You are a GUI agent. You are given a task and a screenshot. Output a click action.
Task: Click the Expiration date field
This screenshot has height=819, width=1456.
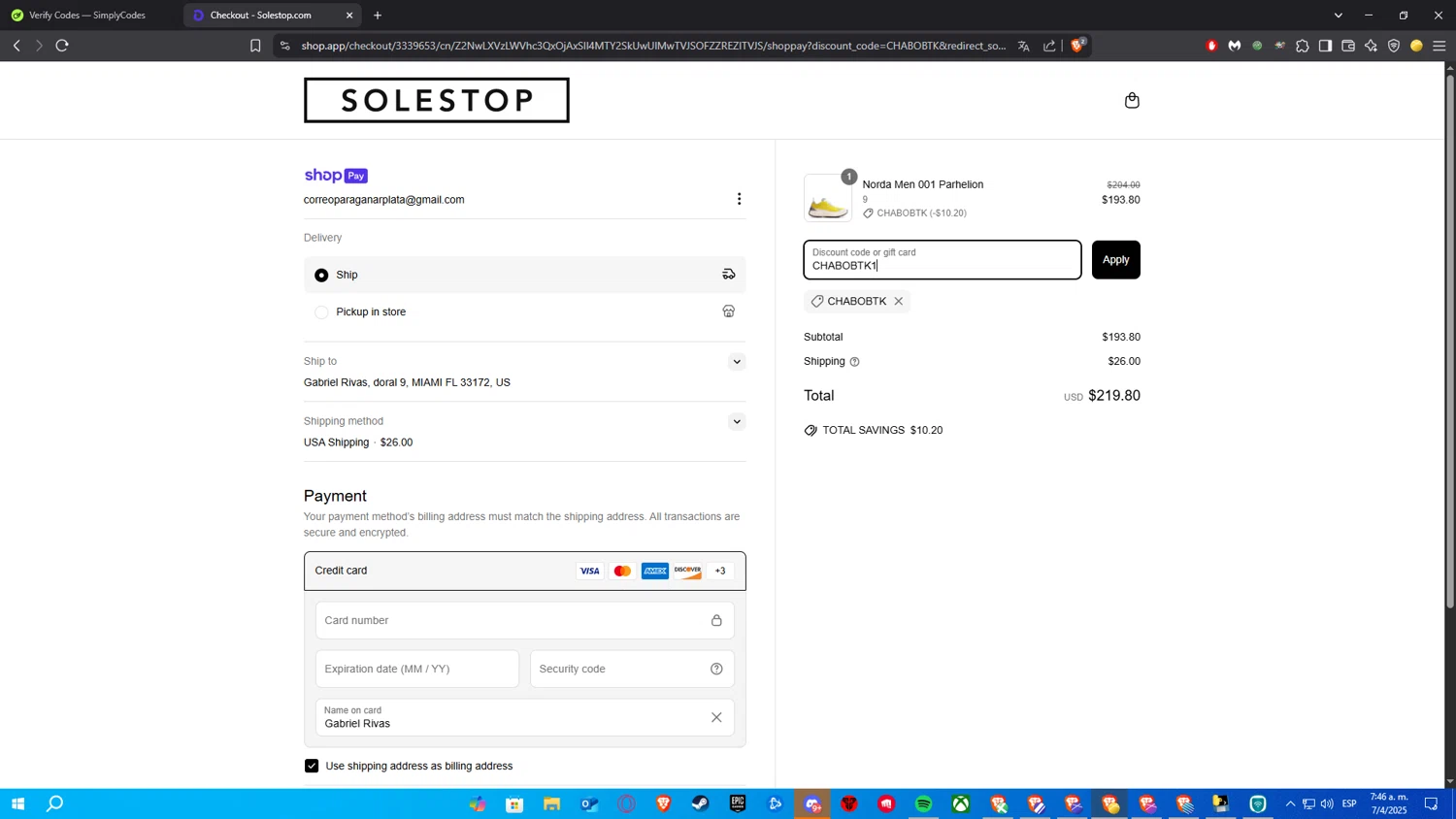pos(417,669)
